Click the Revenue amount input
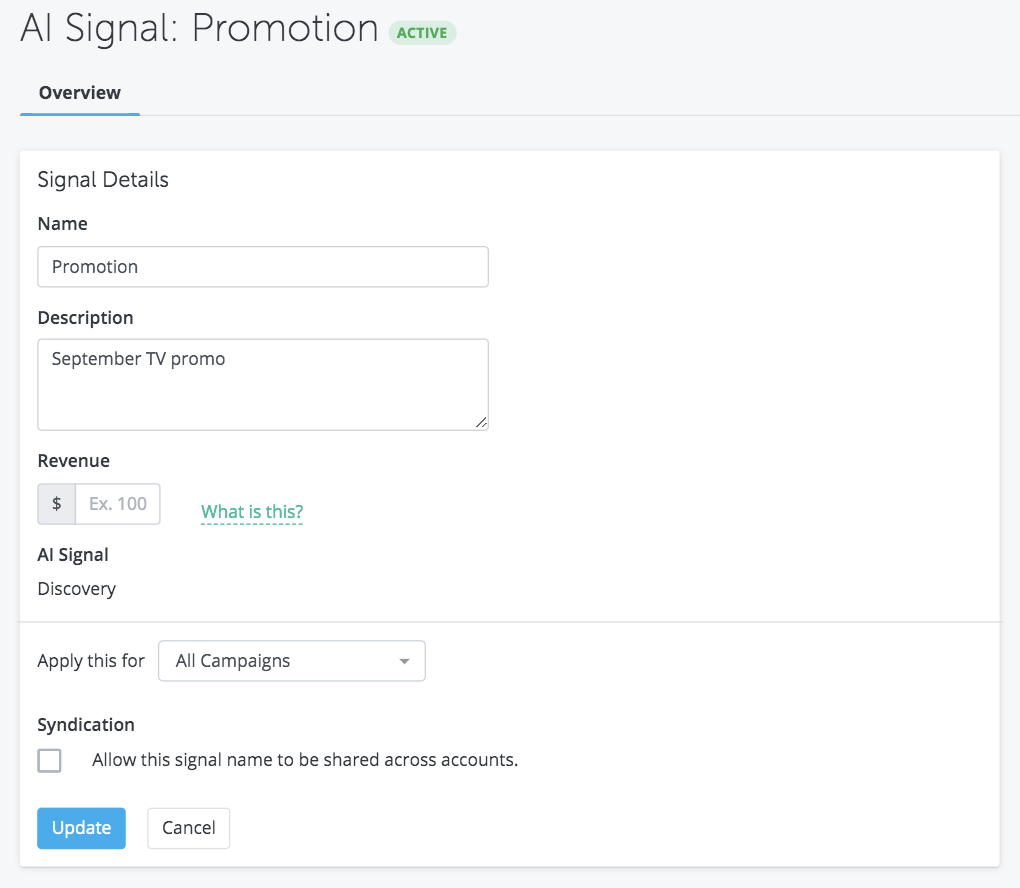This screenshot has width=1020, height=888. pos(118,504)
